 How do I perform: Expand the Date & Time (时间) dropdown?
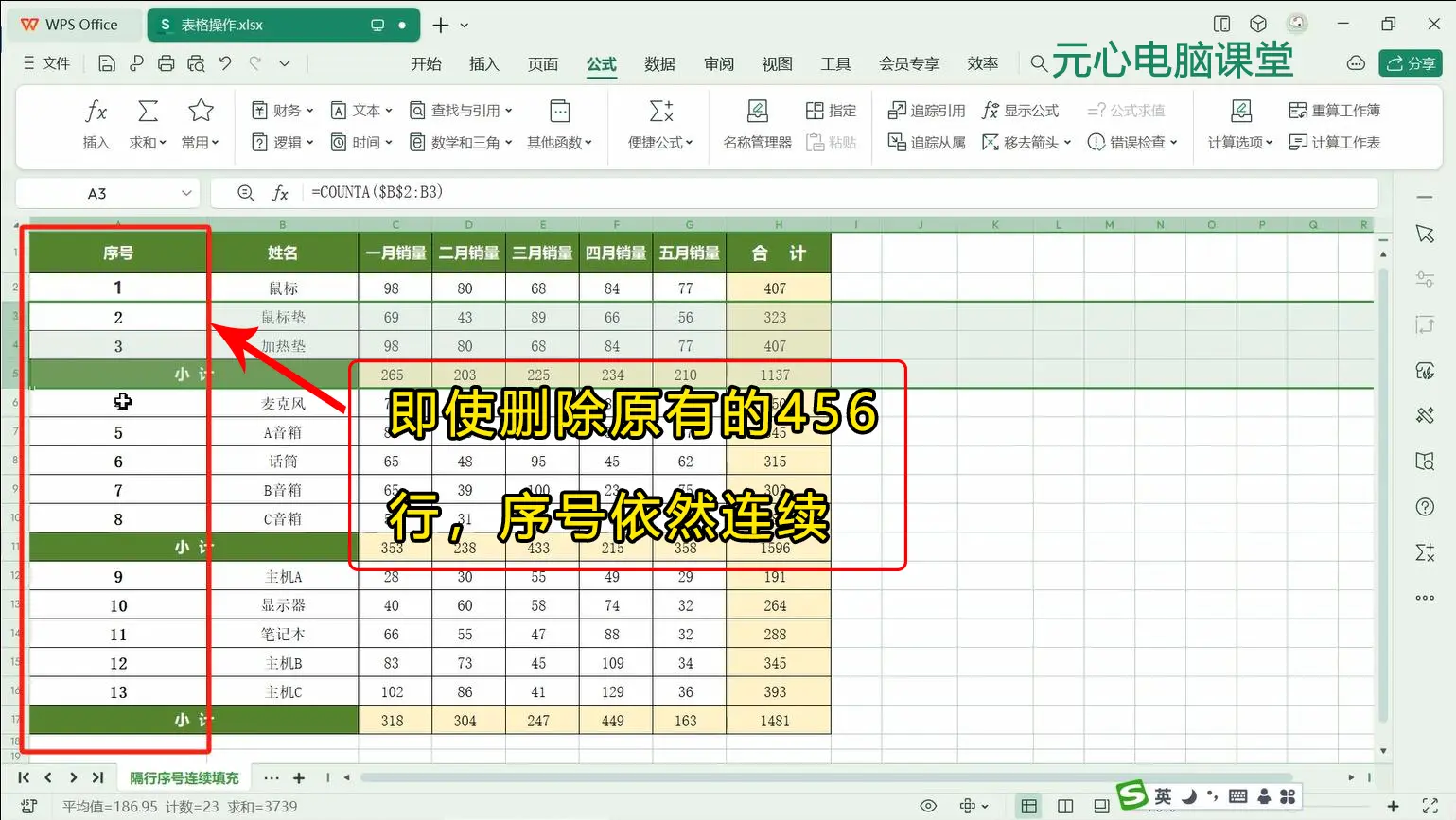361,142
